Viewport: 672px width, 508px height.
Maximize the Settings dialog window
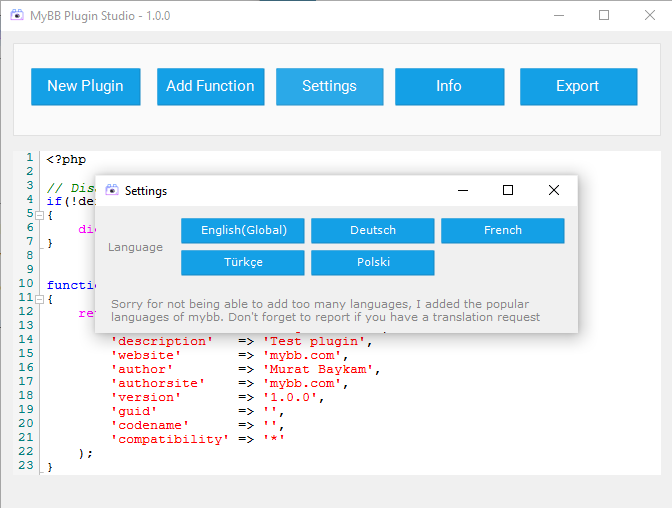[x=508, y=190]
